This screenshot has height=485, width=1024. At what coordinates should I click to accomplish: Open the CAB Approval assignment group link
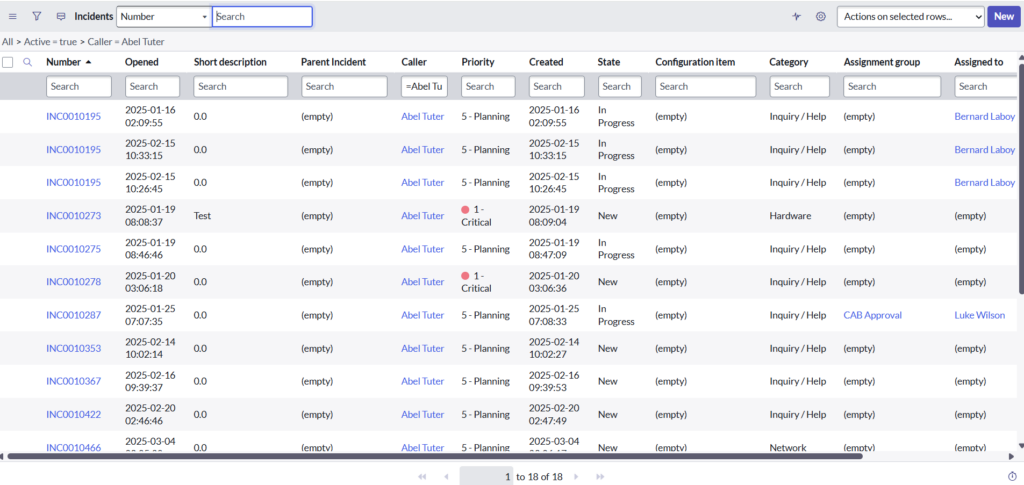coord(872,315)
